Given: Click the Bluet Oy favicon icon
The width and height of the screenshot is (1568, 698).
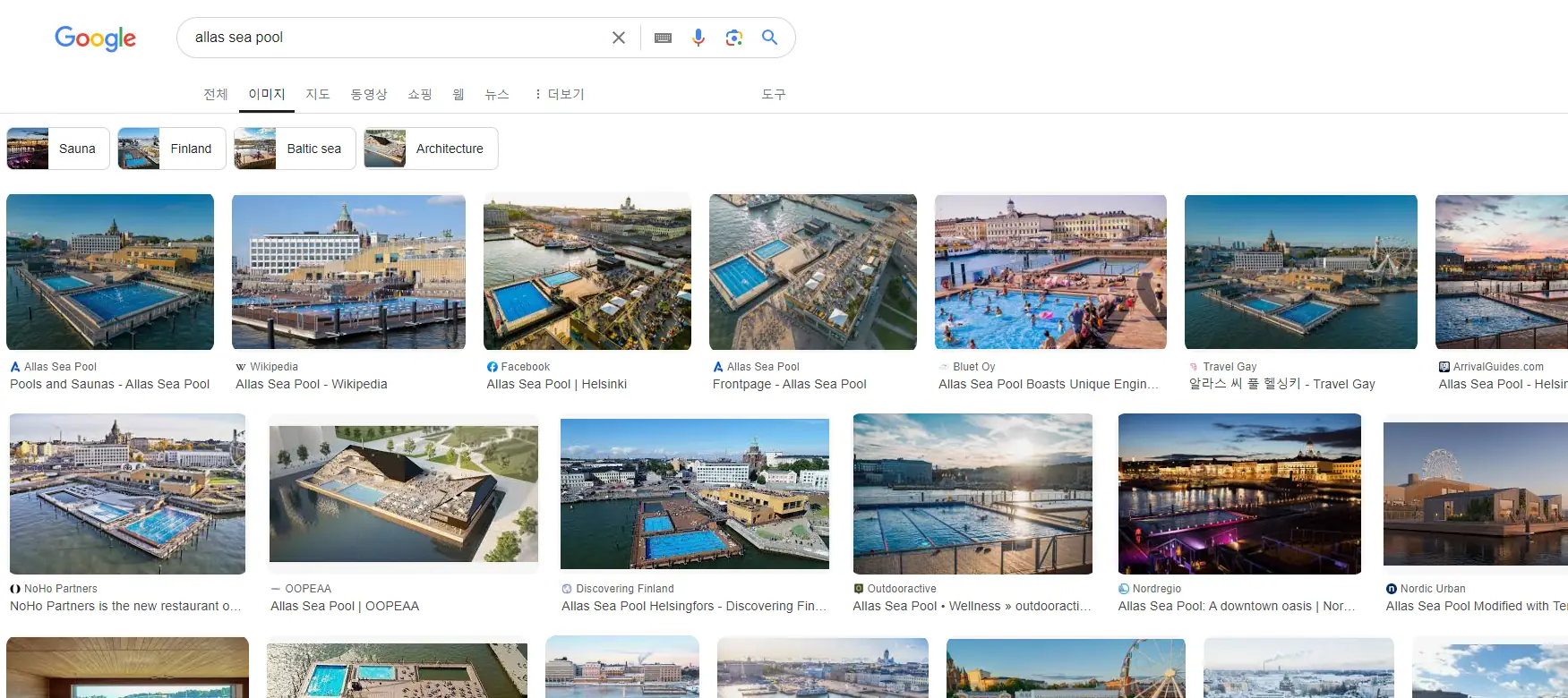Looking at the screenshot, I should tap(944, 367).
